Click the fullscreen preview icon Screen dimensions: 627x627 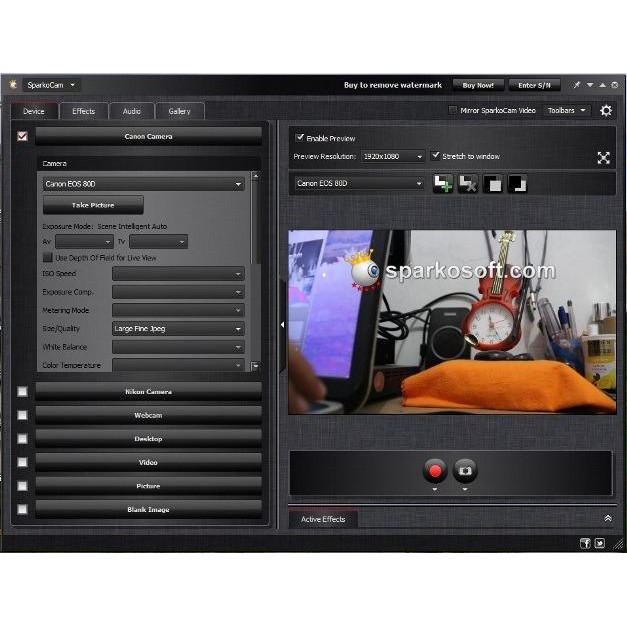tap(604, 158)
